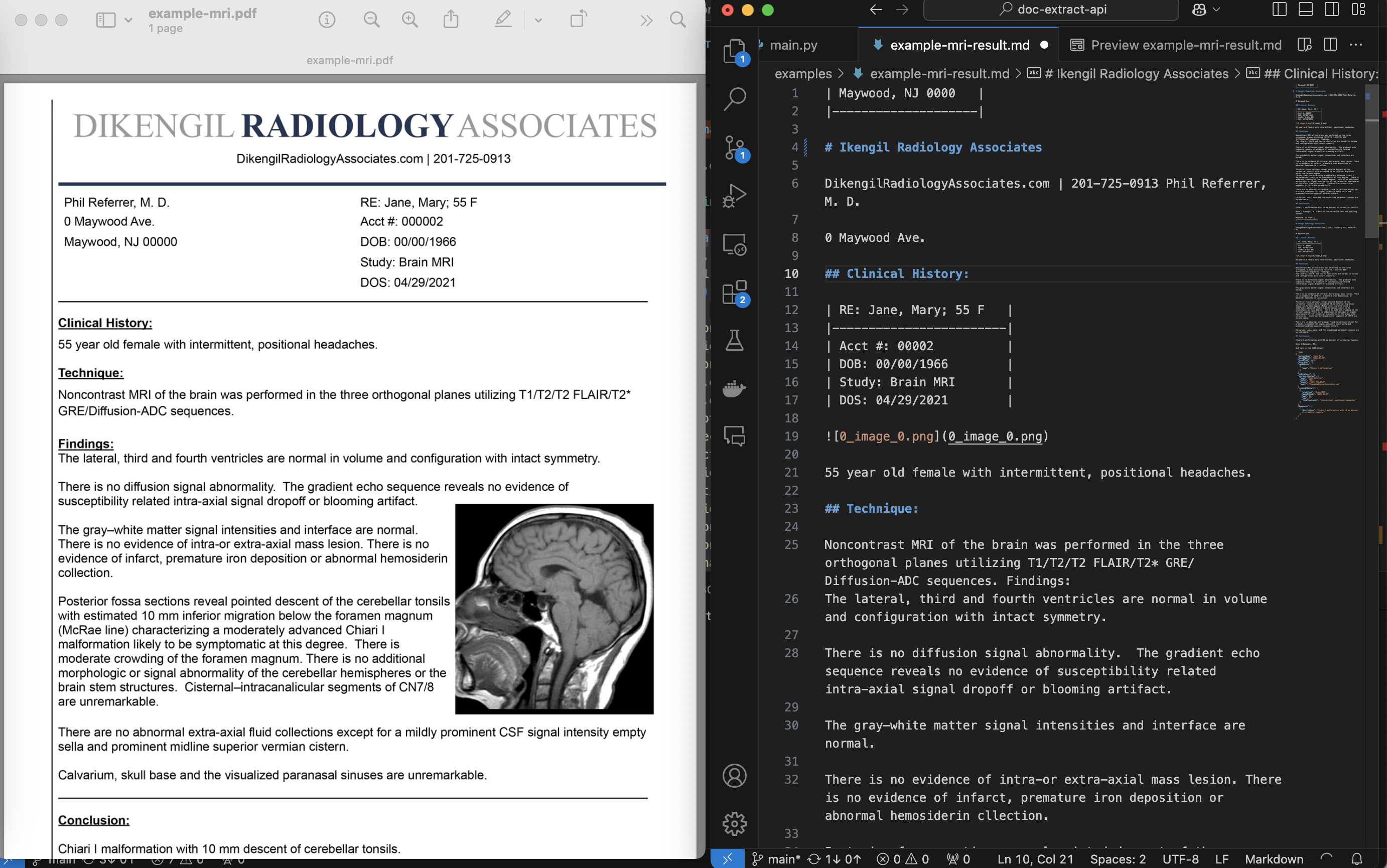Open the Search view in the activity bar
The image size is (1387, 868).
click(x=736, y=100)
